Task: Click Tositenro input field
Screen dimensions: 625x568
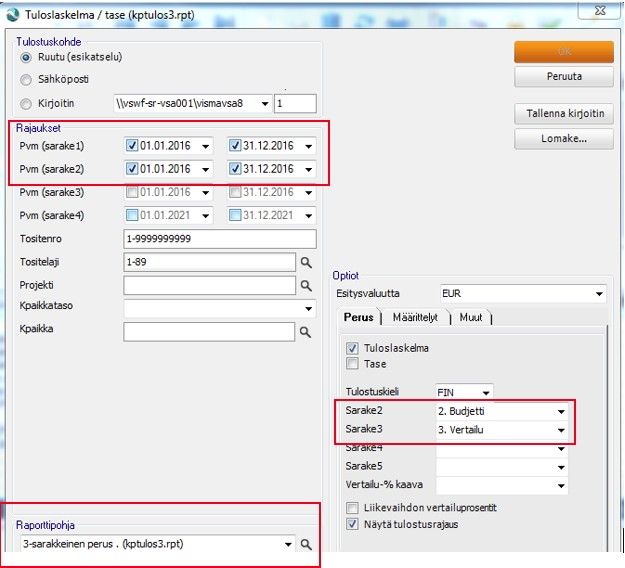Action: [220, 239]
